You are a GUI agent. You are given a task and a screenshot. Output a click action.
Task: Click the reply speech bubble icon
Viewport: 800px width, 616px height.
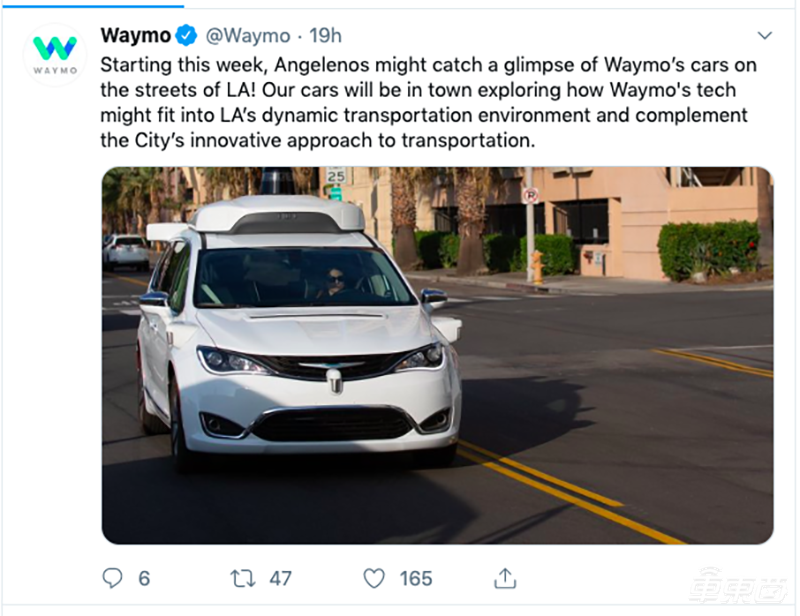point(113,578)
